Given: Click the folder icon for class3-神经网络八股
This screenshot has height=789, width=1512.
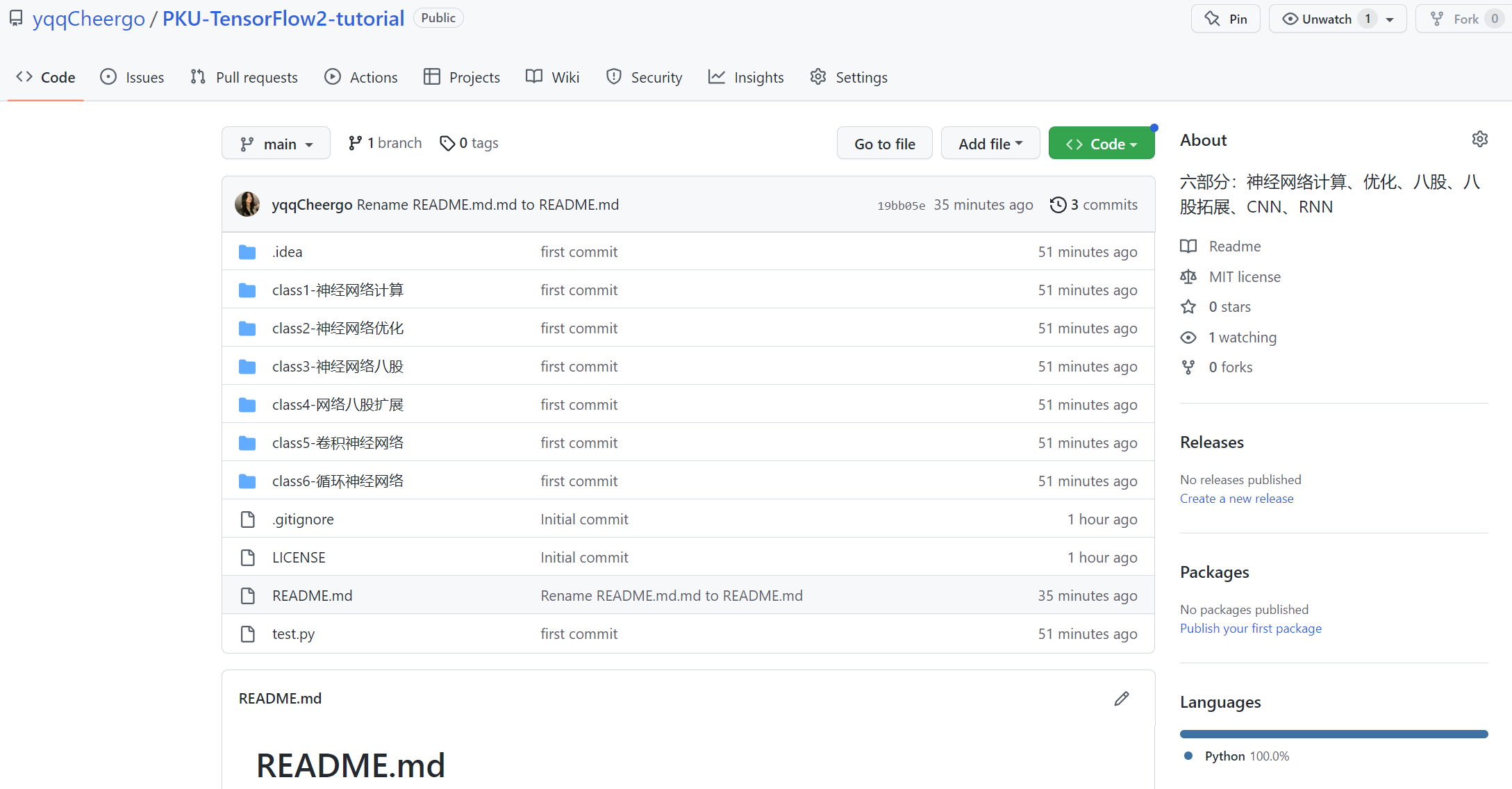Looking at the screenshot, I should (247, 367).
